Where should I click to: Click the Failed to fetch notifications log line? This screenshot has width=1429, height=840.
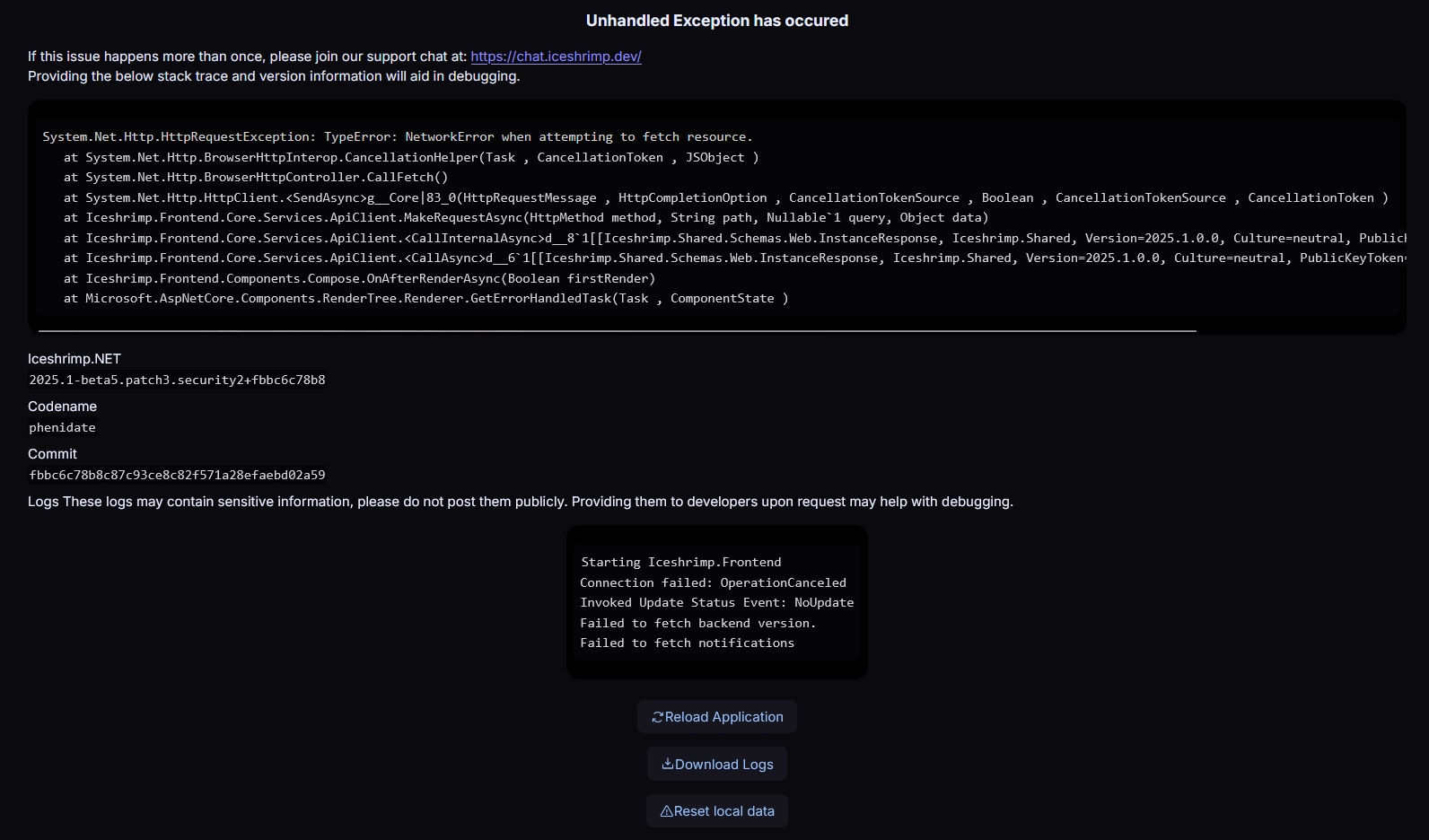click(687, 643)
